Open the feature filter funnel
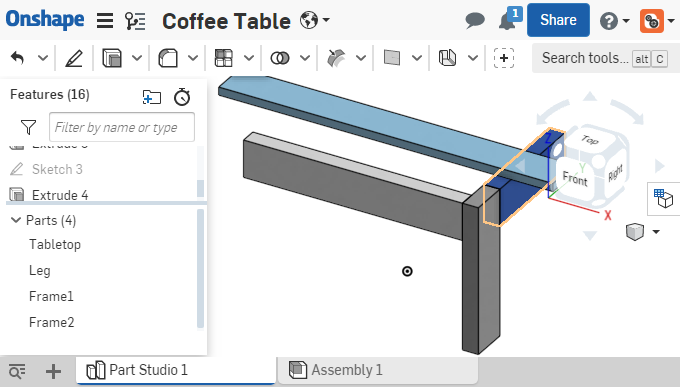 [28, 127]
